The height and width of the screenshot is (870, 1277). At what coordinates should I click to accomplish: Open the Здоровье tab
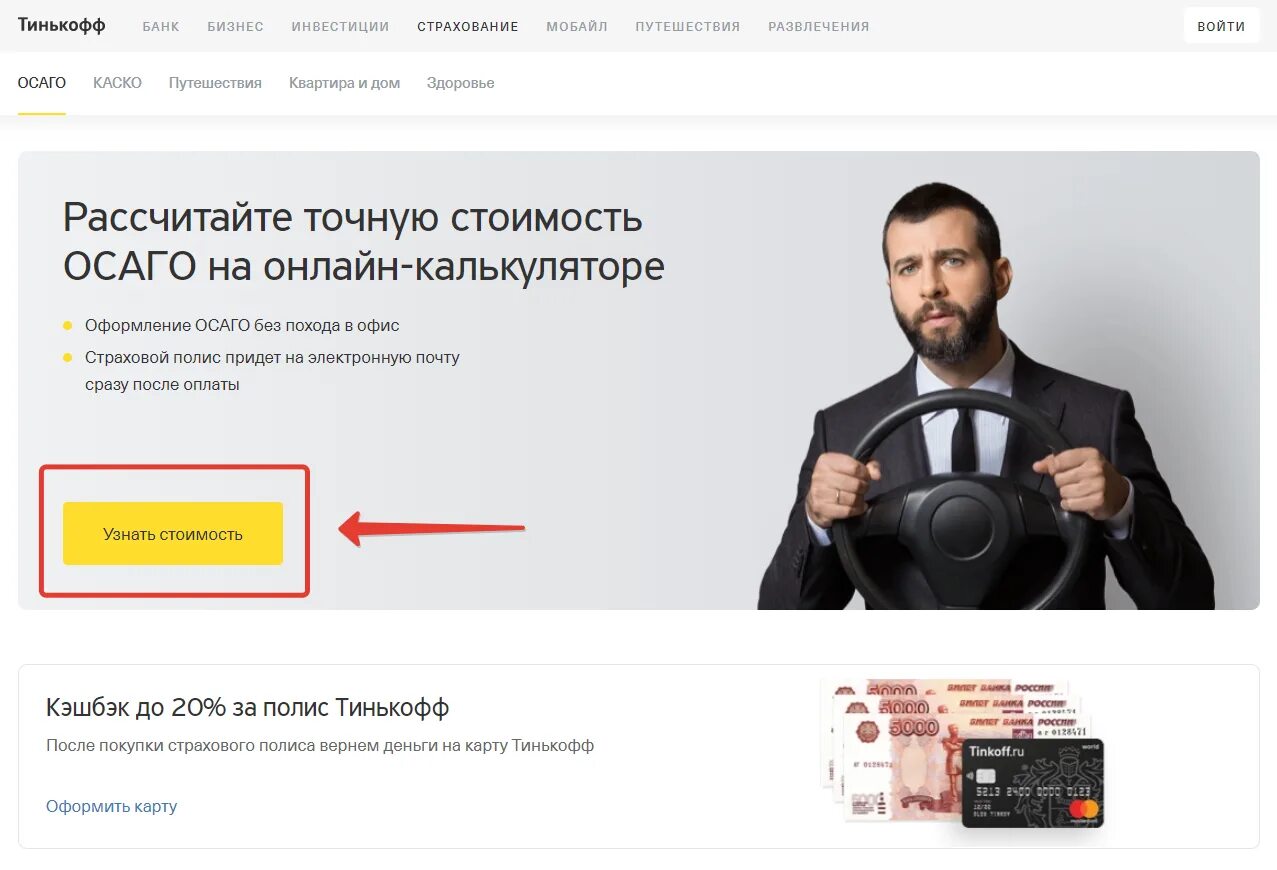click(x=460, y=83)
